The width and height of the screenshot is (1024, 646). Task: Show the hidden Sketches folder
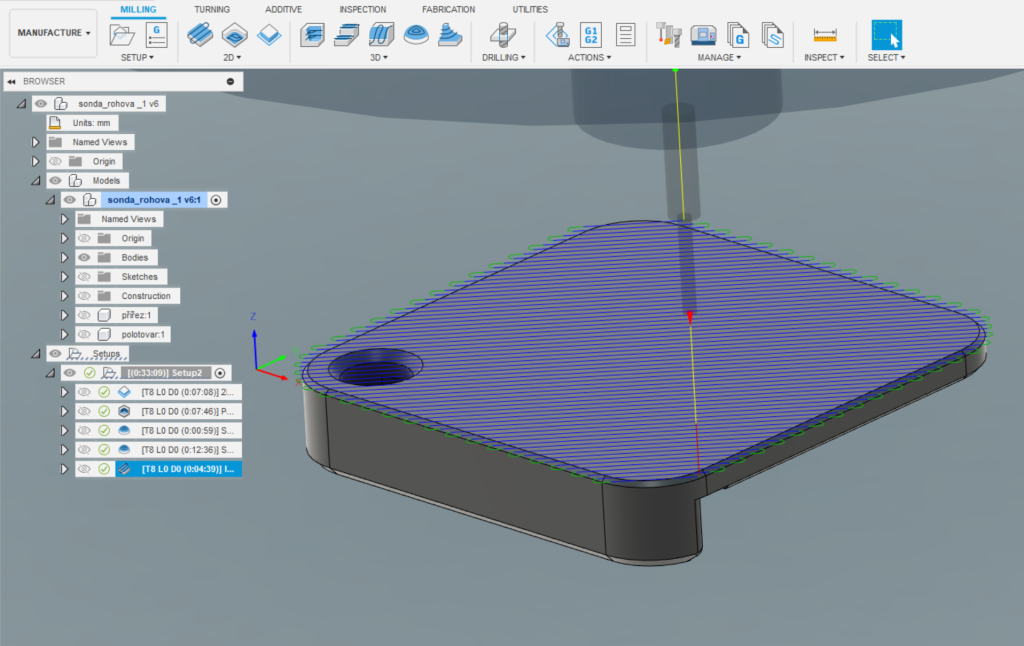[x=84, y=276]
